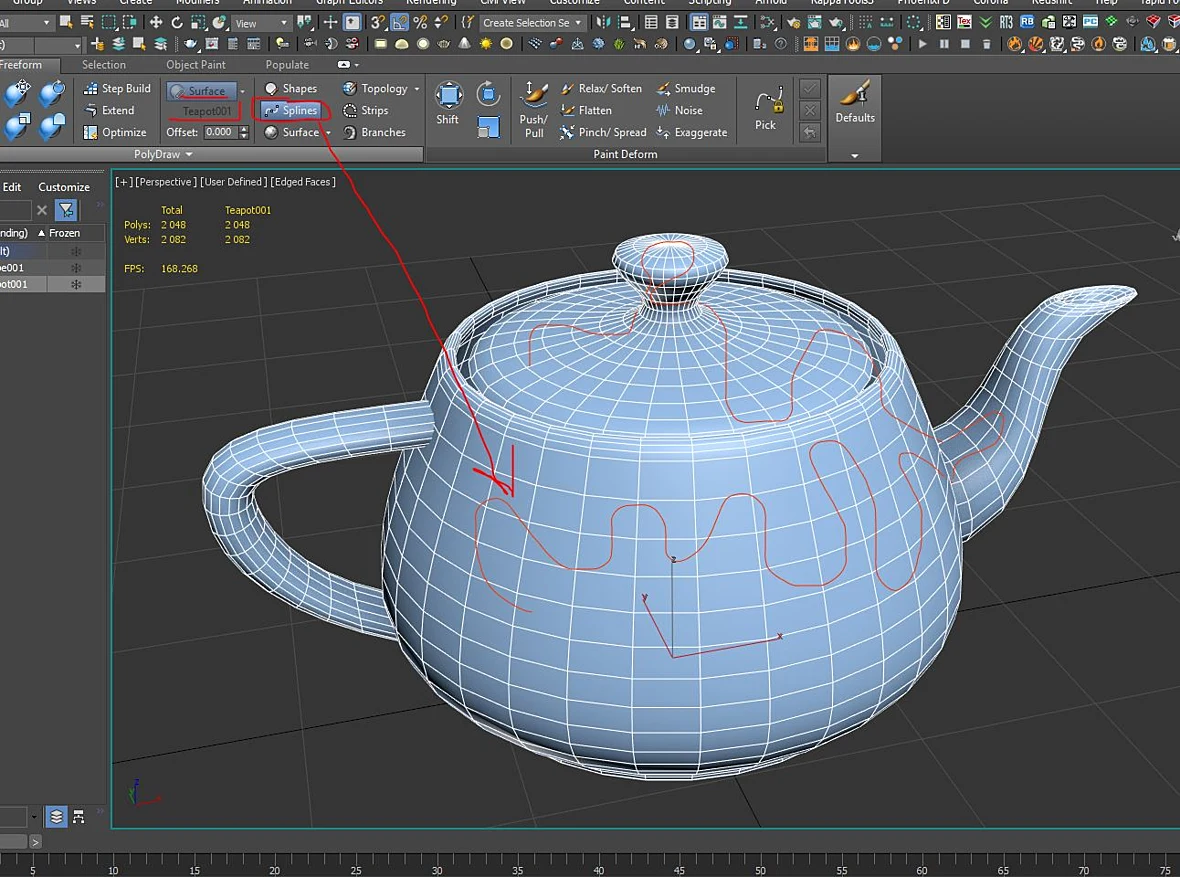Toggle the Select and Manipulate button

pyautogui.click(x=331, y=22)
